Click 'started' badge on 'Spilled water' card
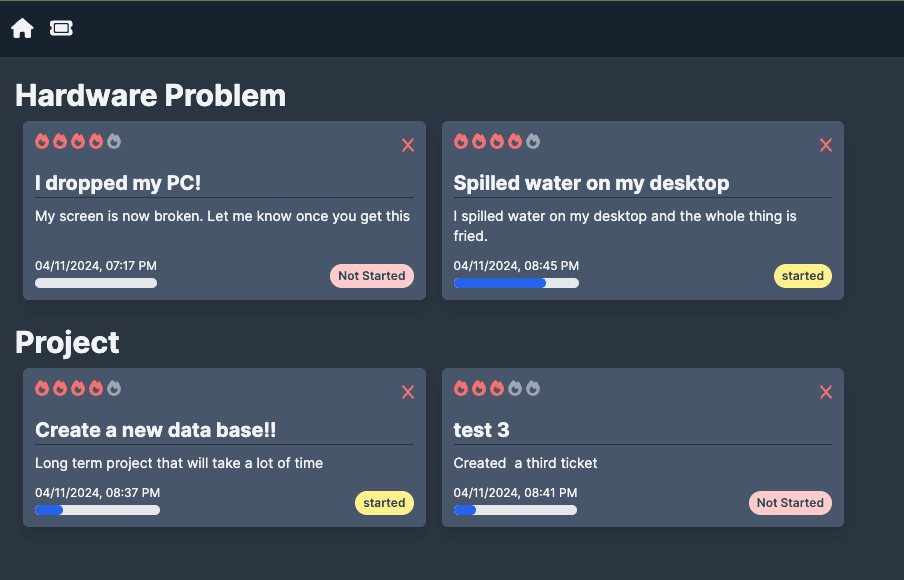This screenshot has width=904, height=580. (803, 276)
